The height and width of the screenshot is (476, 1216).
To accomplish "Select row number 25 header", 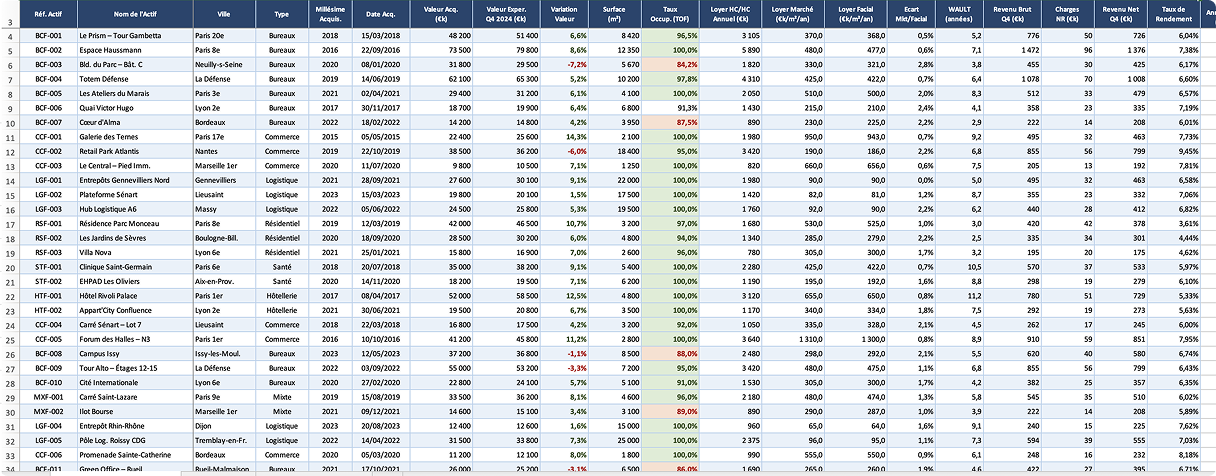I will (10, 339).
